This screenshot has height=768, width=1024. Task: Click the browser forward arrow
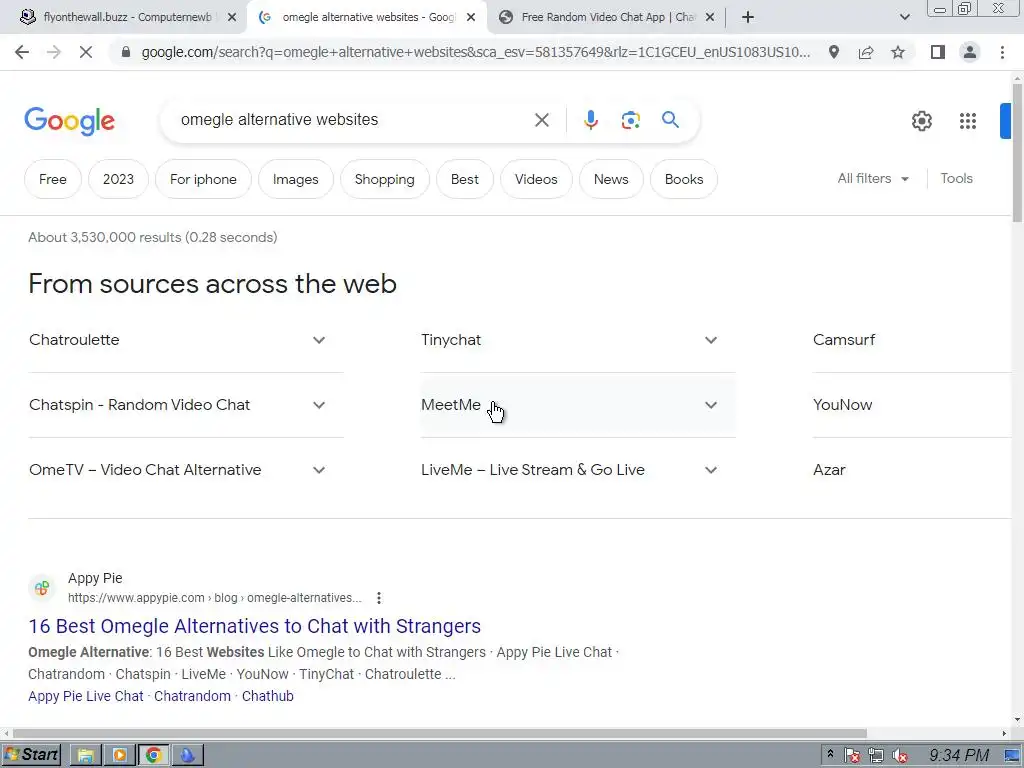(x=54, y=52)
